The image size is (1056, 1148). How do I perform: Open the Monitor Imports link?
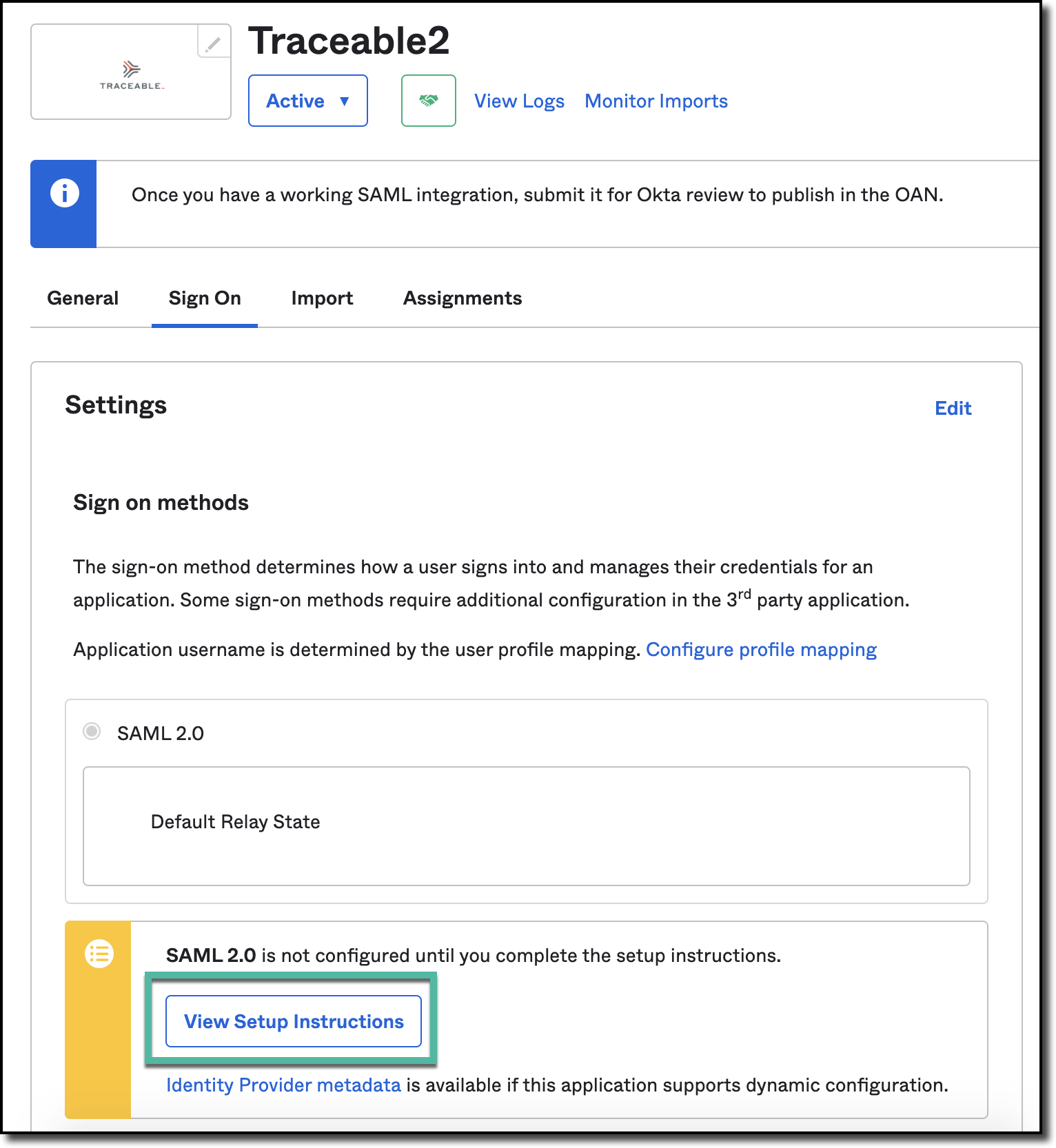click(x=656, y=101)
